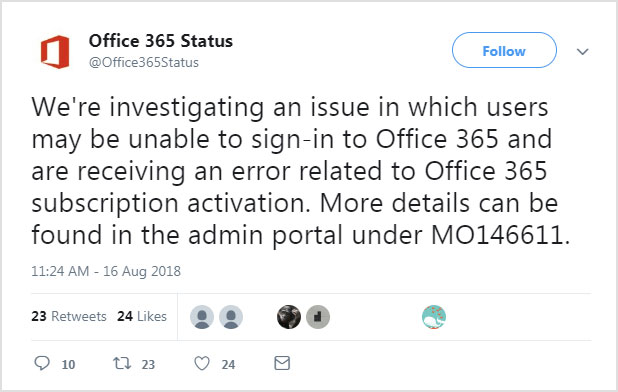This screenshot has height=392, width=618.
Task: Click the retweet arrows icon
Action: pyautogui.click(x=122, y=363)
